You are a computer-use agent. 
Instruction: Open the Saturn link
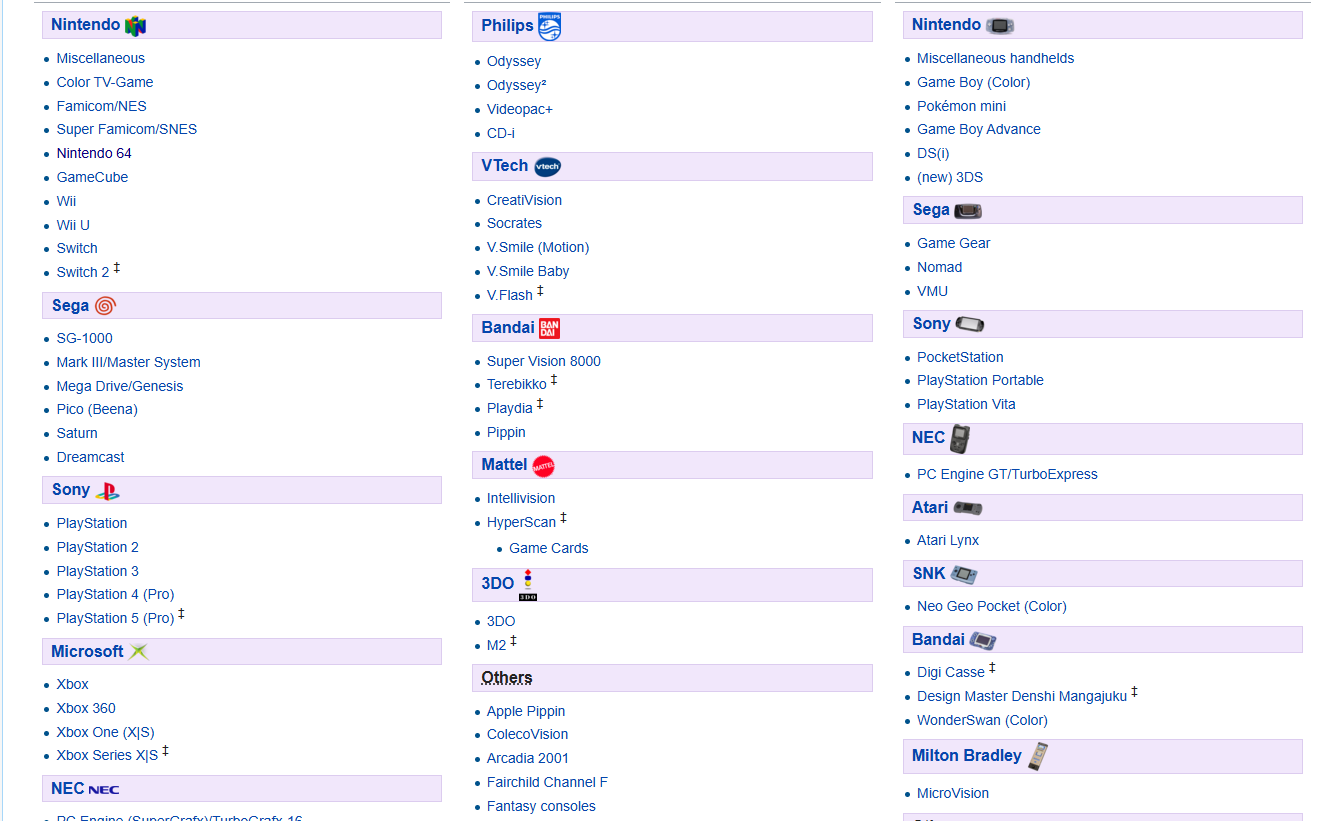(x=77, y=433)
